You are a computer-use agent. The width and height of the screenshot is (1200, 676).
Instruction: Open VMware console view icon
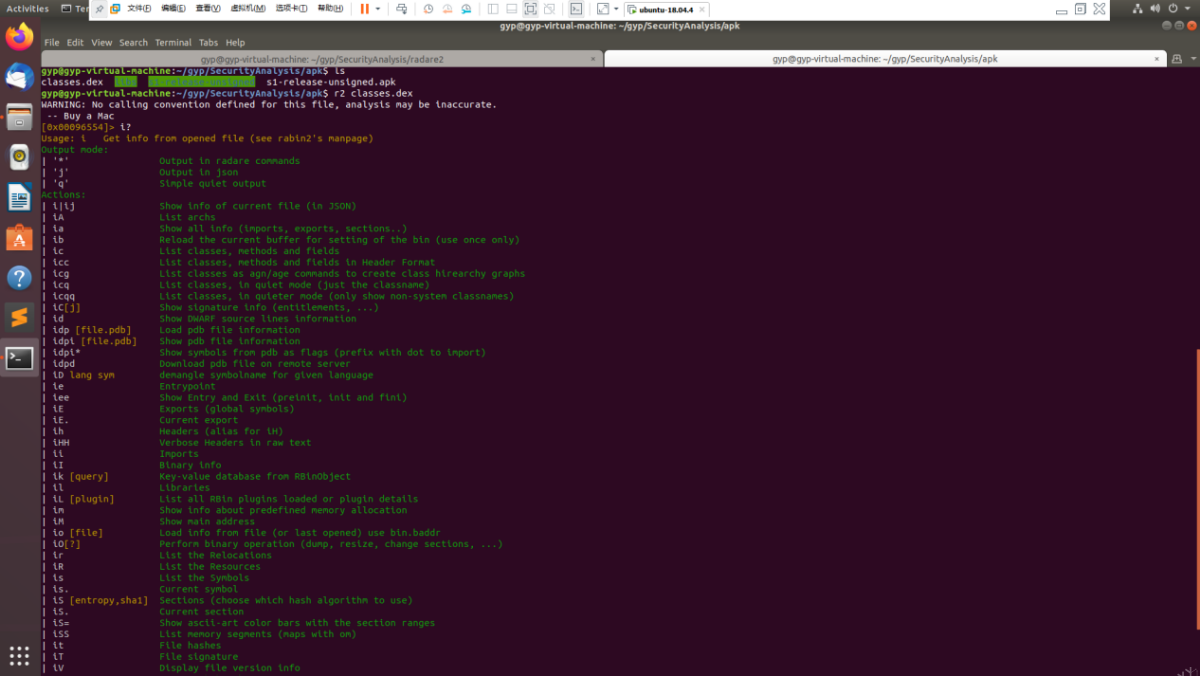(577, 8)
